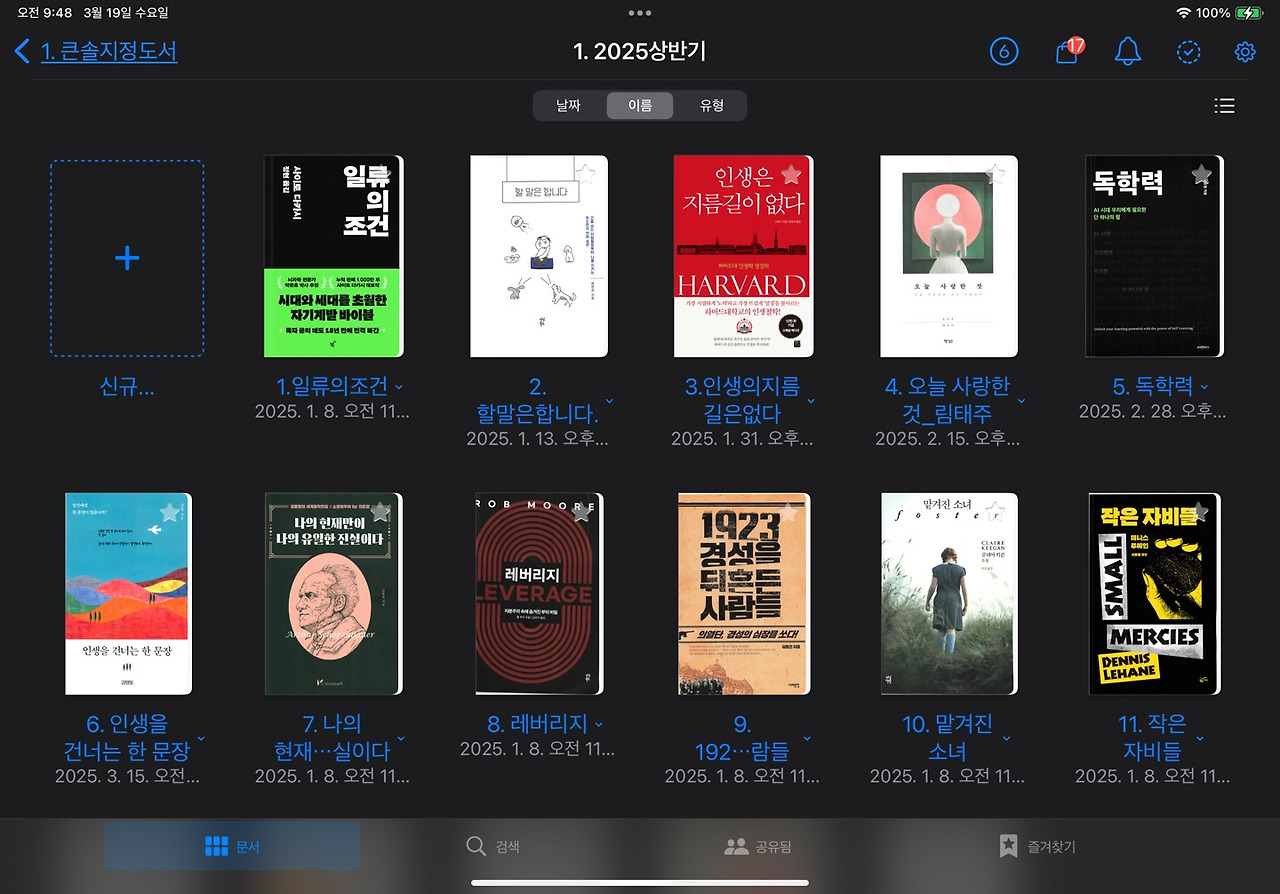Expand the 8. 레버리지 chevron

(599, 725)
